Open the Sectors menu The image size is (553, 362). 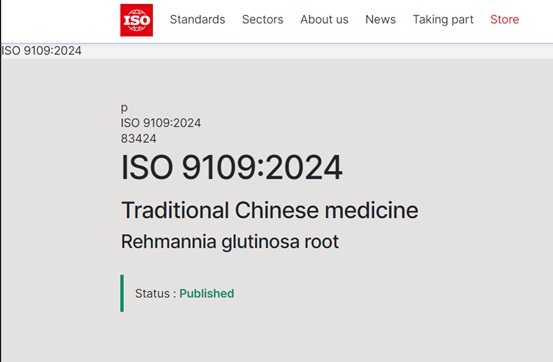[x=263, y=19]
